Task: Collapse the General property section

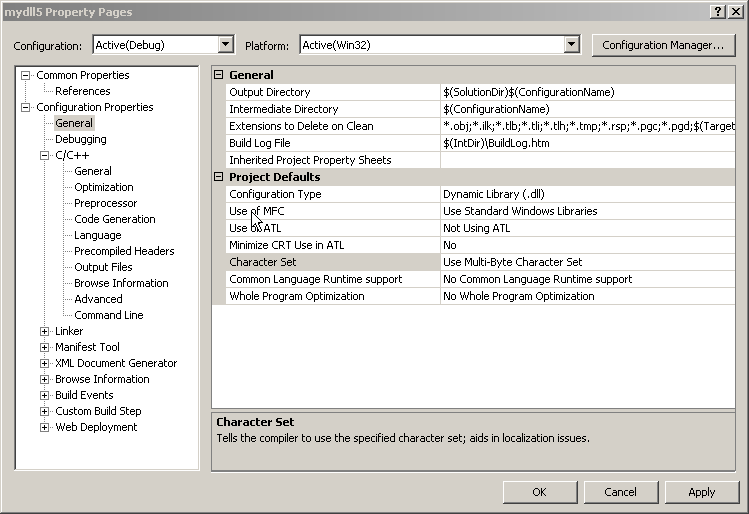Action: 219,75
